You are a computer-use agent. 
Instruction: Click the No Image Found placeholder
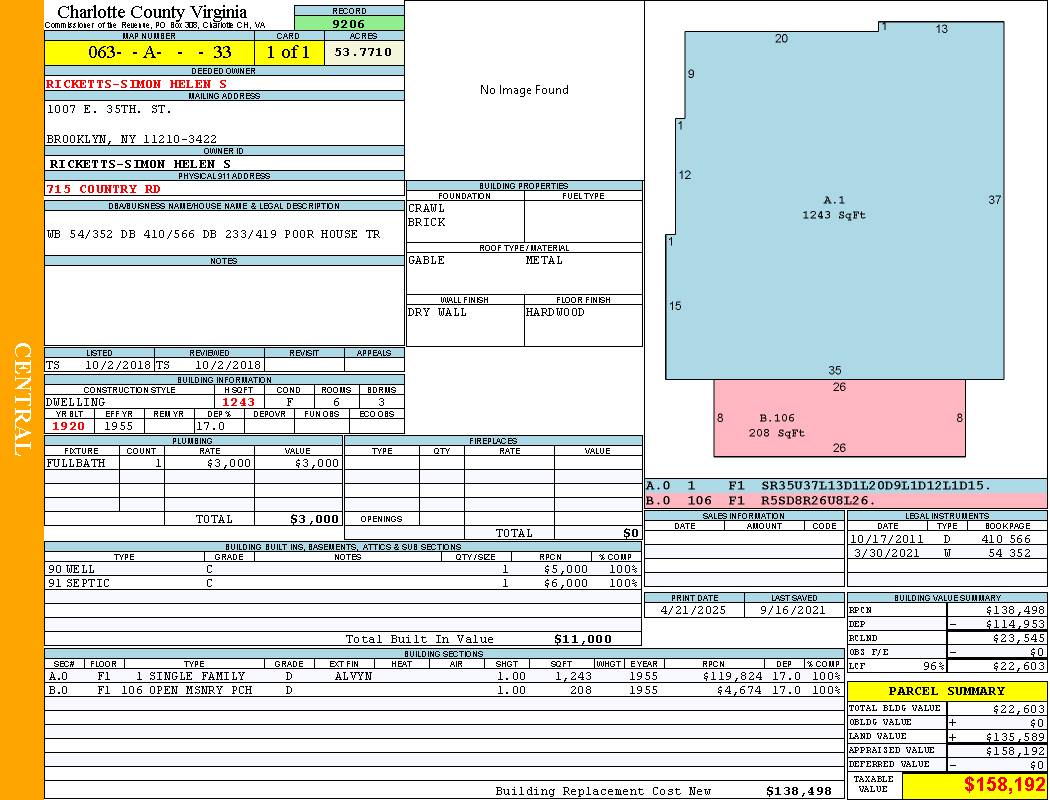pos(524,90)
